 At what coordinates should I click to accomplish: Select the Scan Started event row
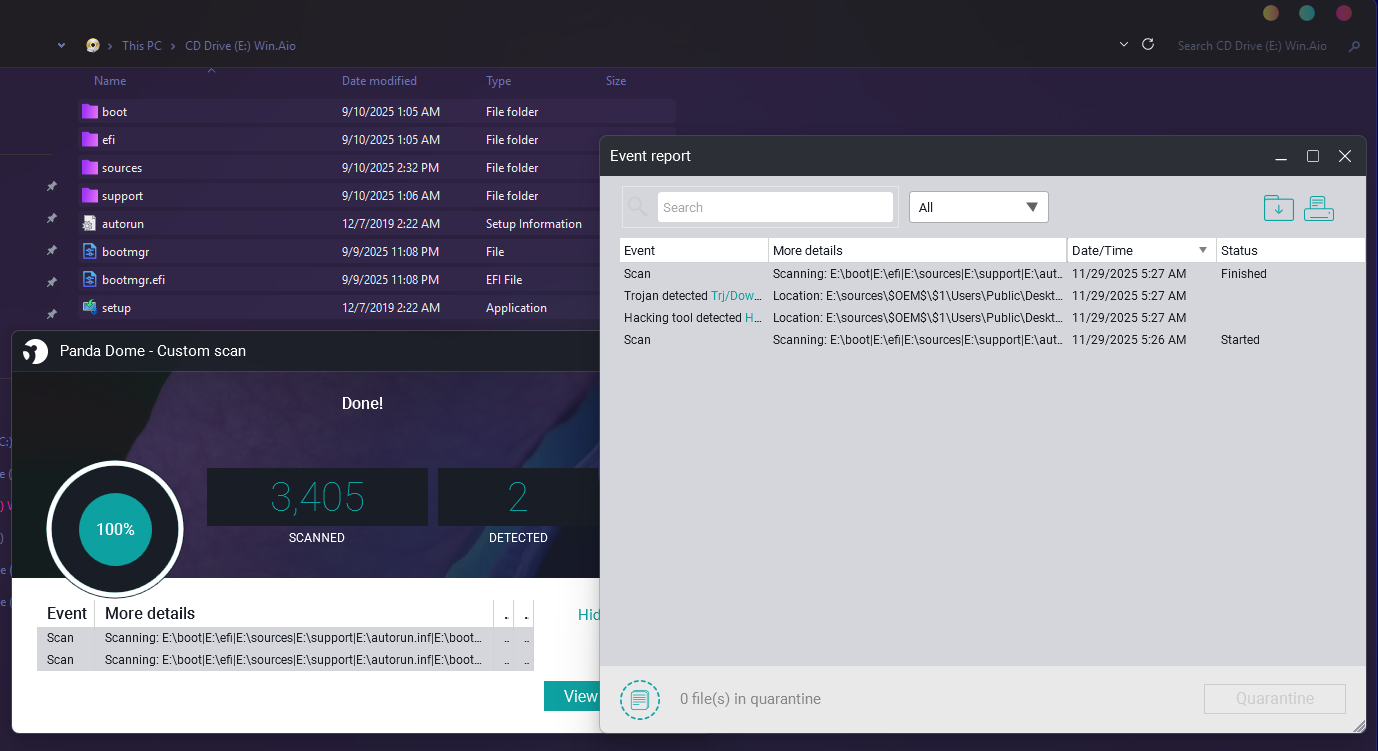tap(992, 340)
